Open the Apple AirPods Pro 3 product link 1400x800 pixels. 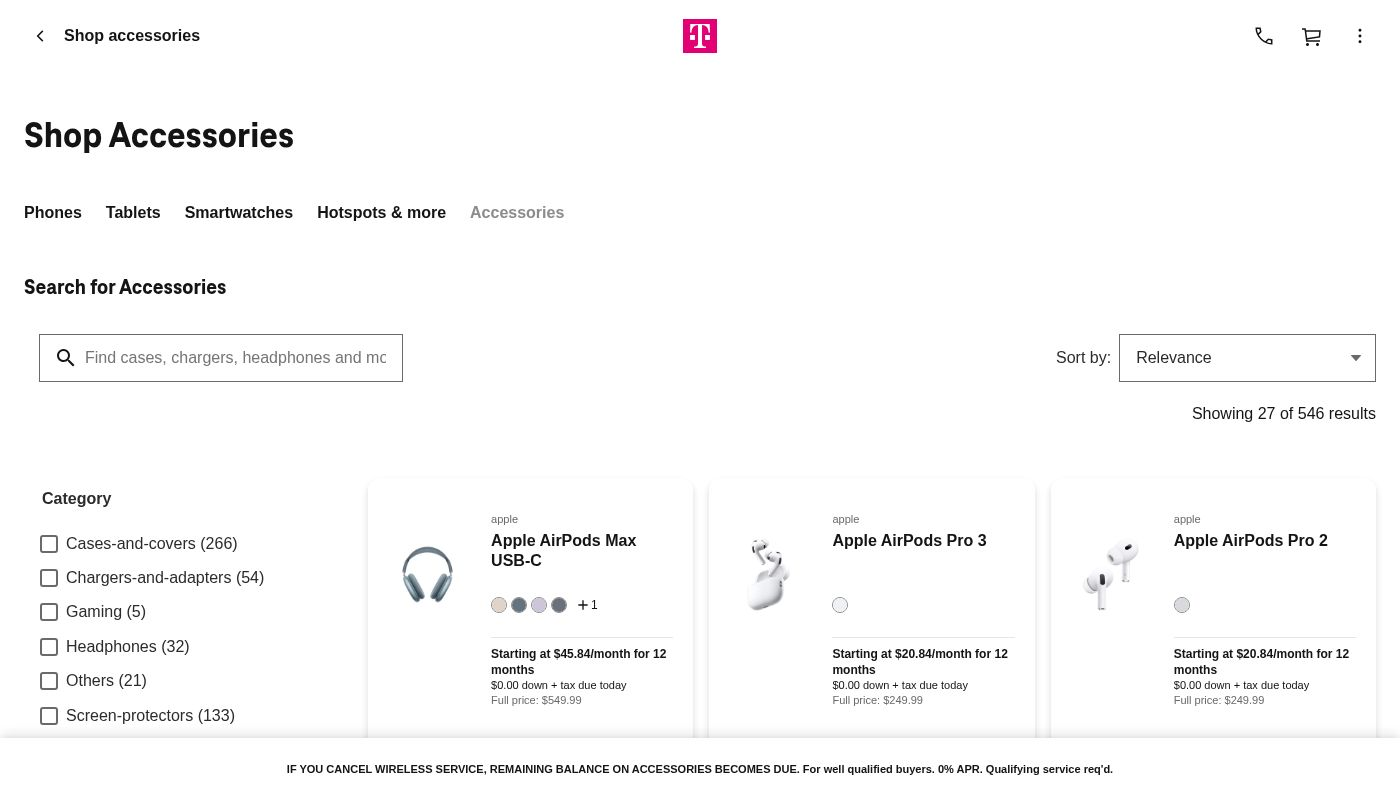tap(909, 541)
